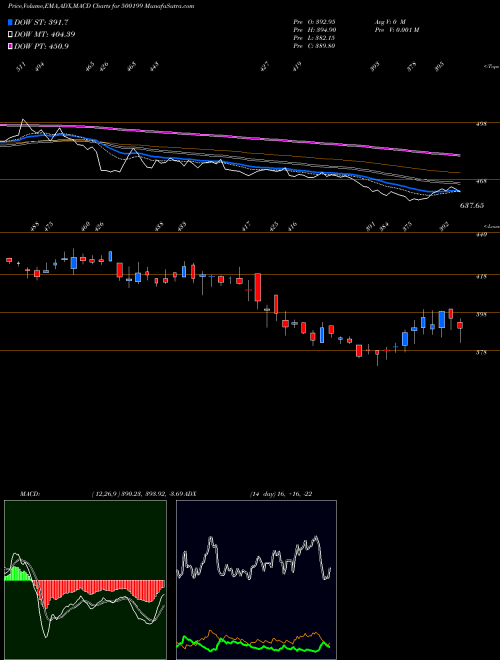
Task: Click the 'Pre O: 392.95' open value
Action: 314,21
